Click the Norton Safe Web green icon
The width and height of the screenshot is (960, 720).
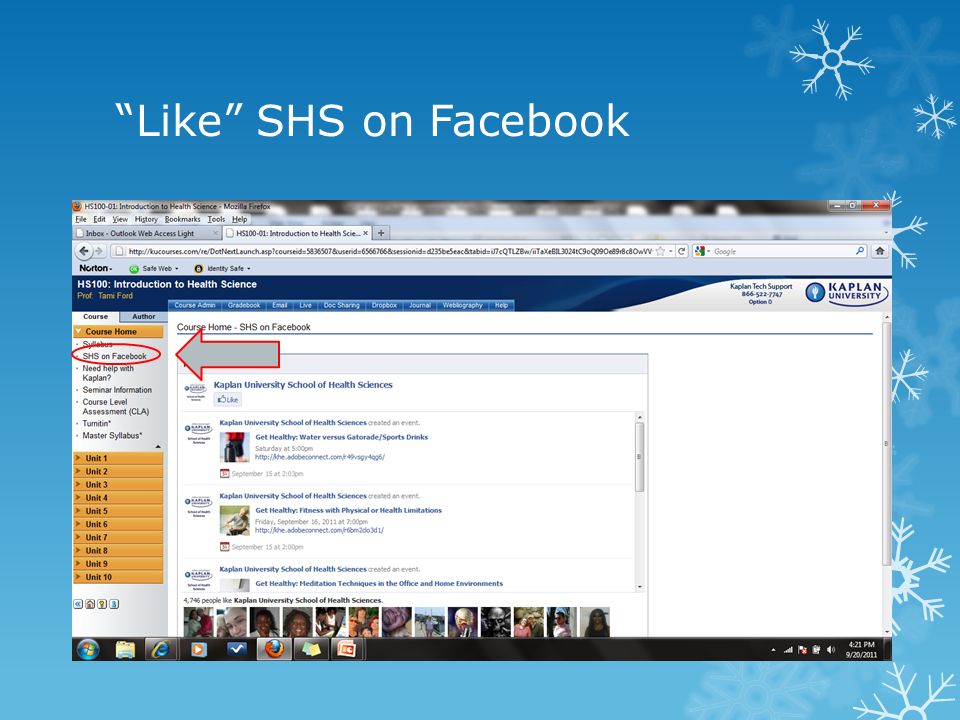tap(133, 268)
